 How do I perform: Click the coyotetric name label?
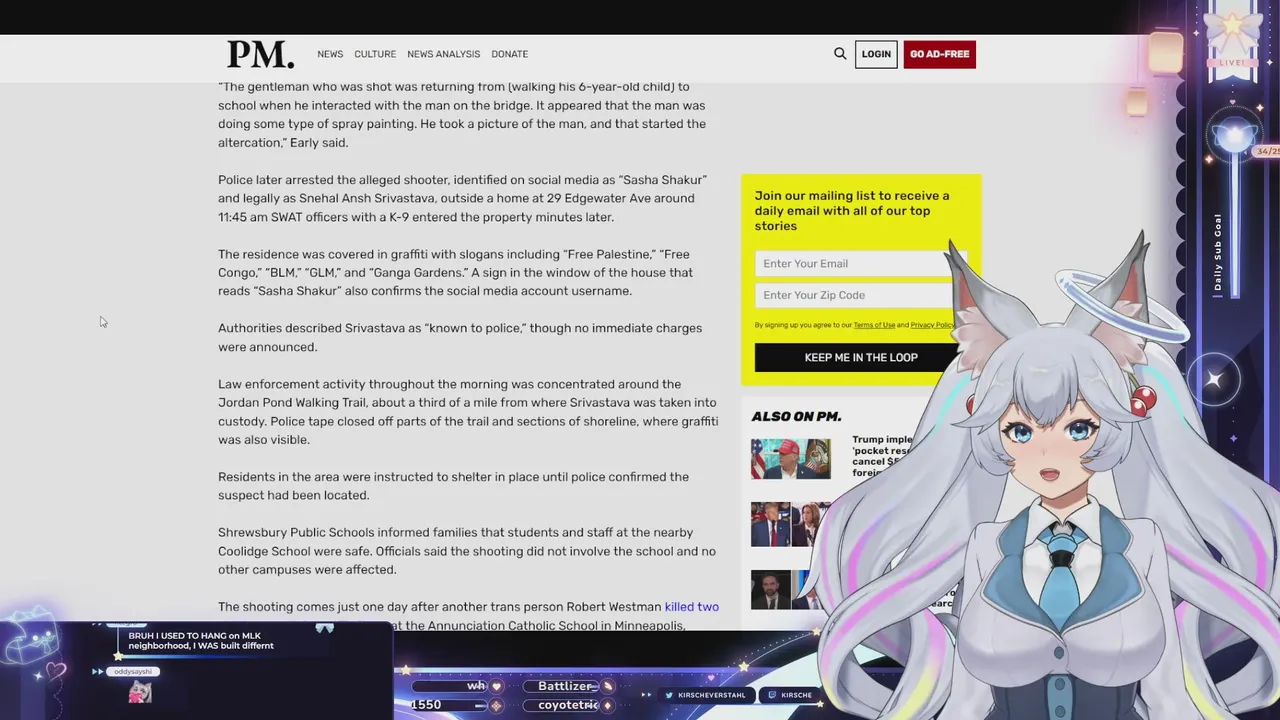pos(568,705)
